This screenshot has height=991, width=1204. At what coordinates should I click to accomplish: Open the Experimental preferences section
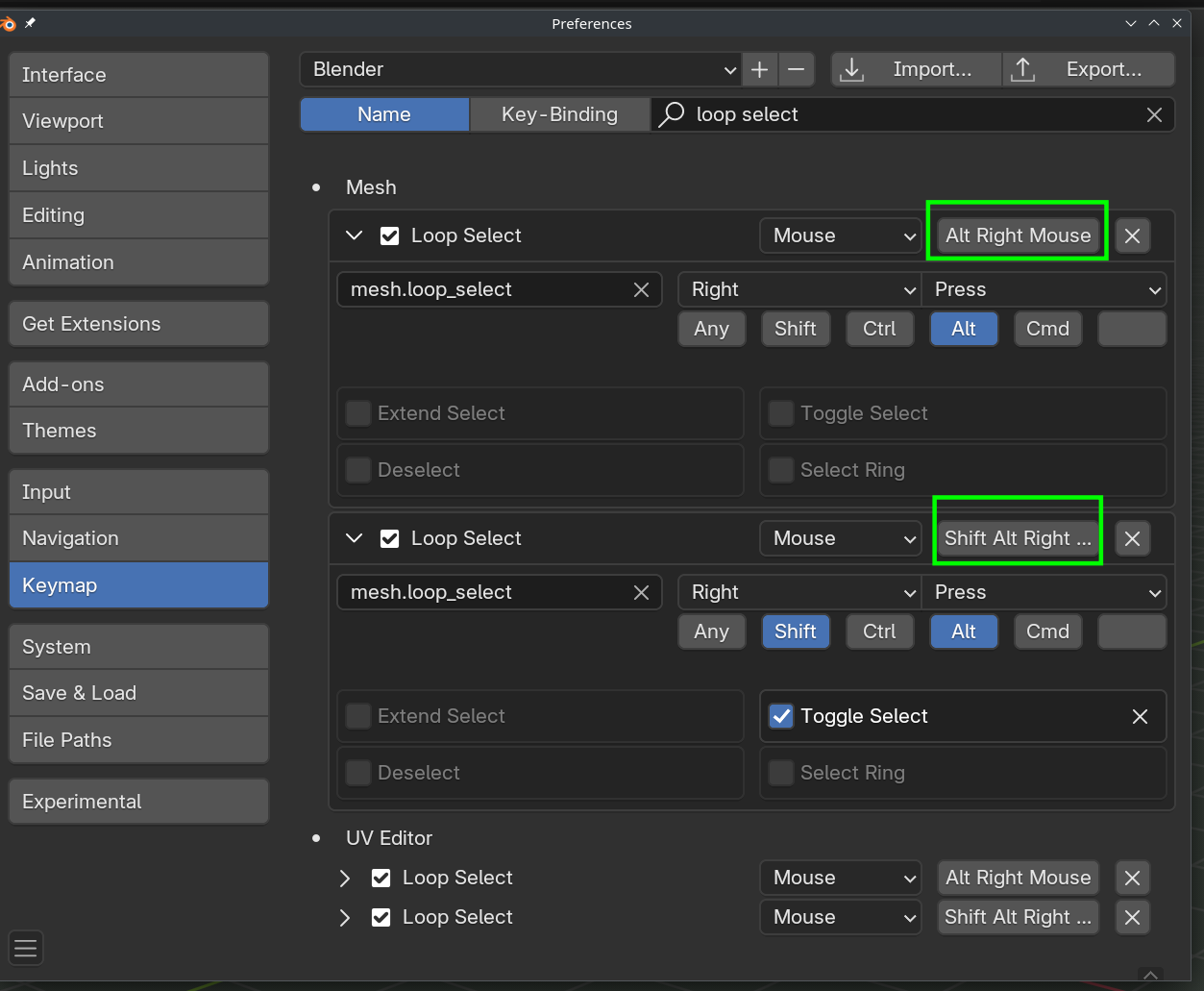pyautogui.click(x=138, y=802)
